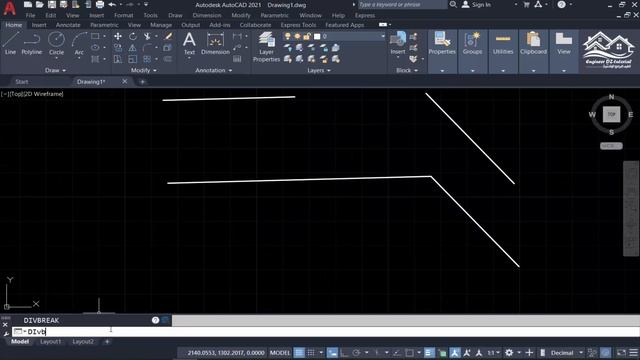
Task: Activate the Fillet tool
Action: [x=147, y=48]
